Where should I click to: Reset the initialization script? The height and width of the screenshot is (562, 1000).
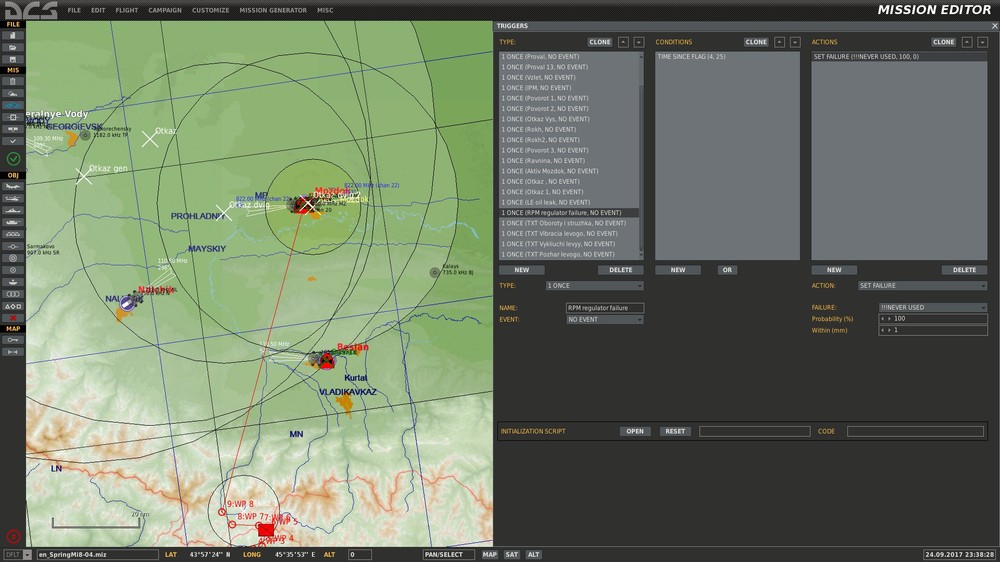(x=675, y=431)
